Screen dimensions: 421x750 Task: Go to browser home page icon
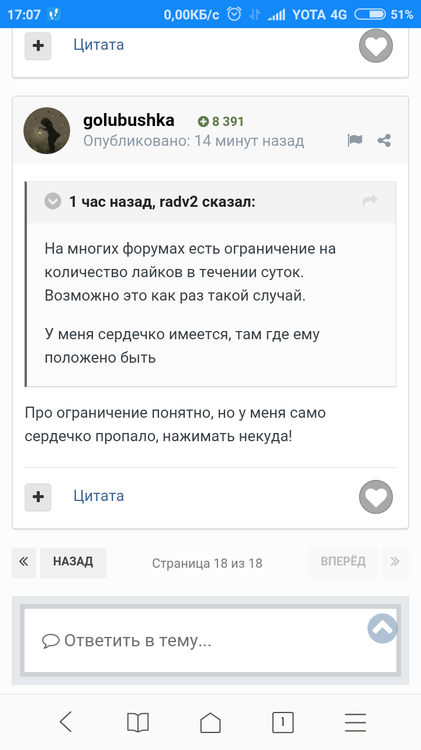tap(210, 722)
